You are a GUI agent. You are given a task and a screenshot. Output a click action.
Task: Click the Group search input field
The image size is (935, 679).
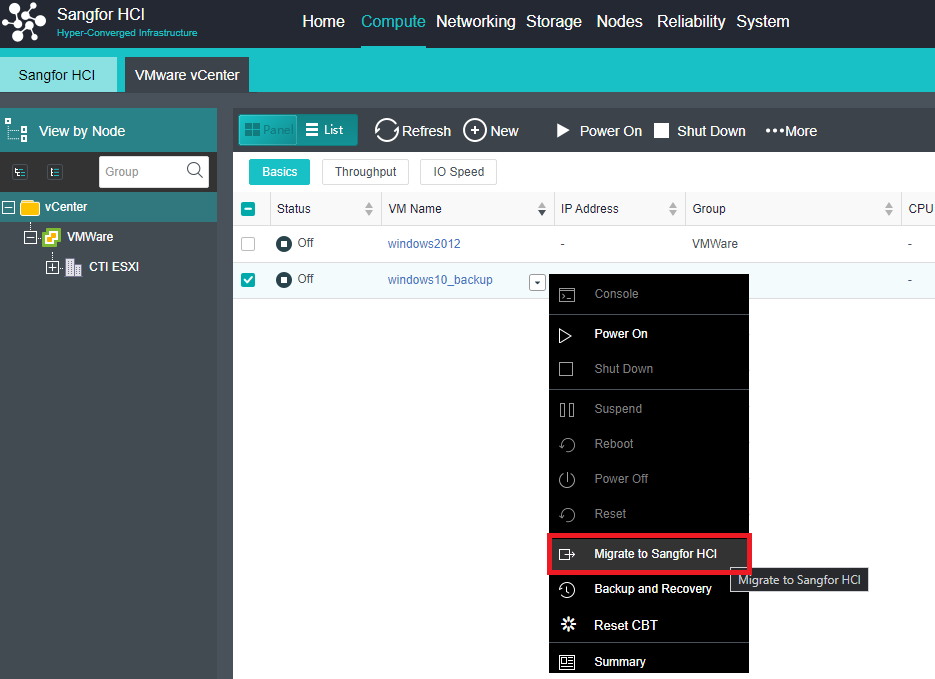(140, 172)
